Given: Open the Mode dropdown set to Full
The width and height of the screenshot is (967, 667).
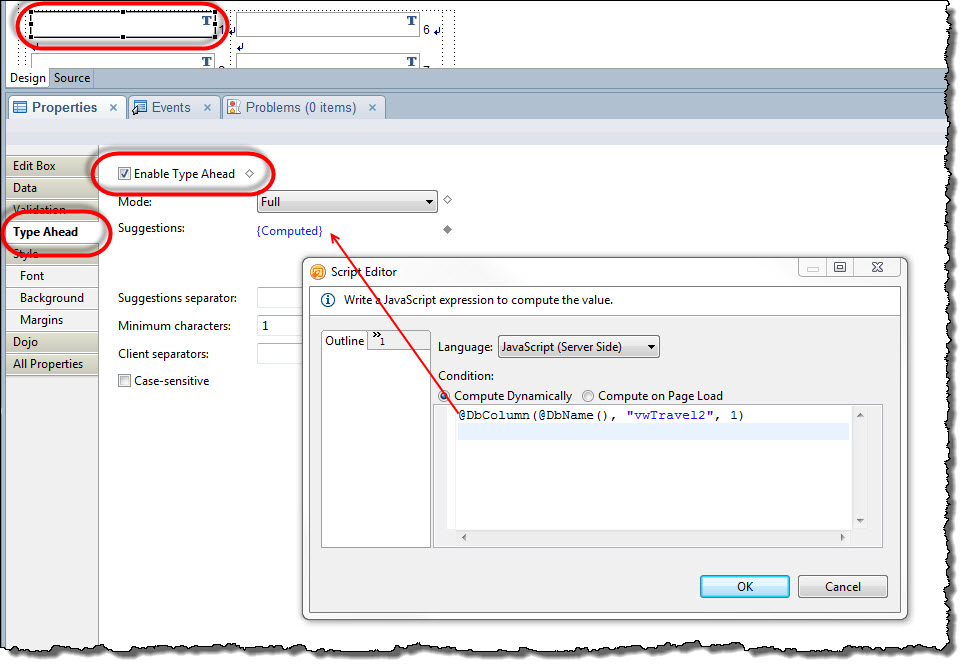Looking at the screenshot, I should (x=347, y=202).
